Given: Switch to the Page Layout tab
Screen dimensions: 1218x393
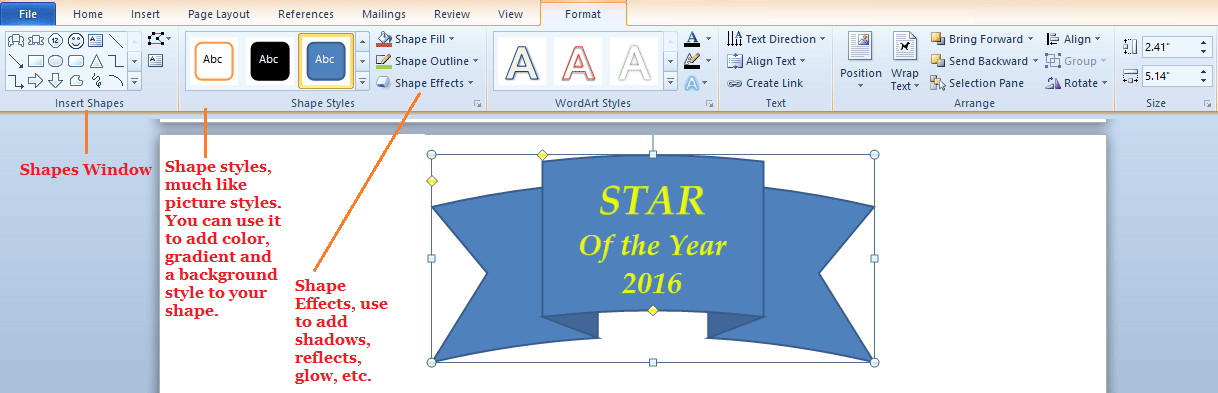Looking at the screenshot, I should tap(218, 14).
